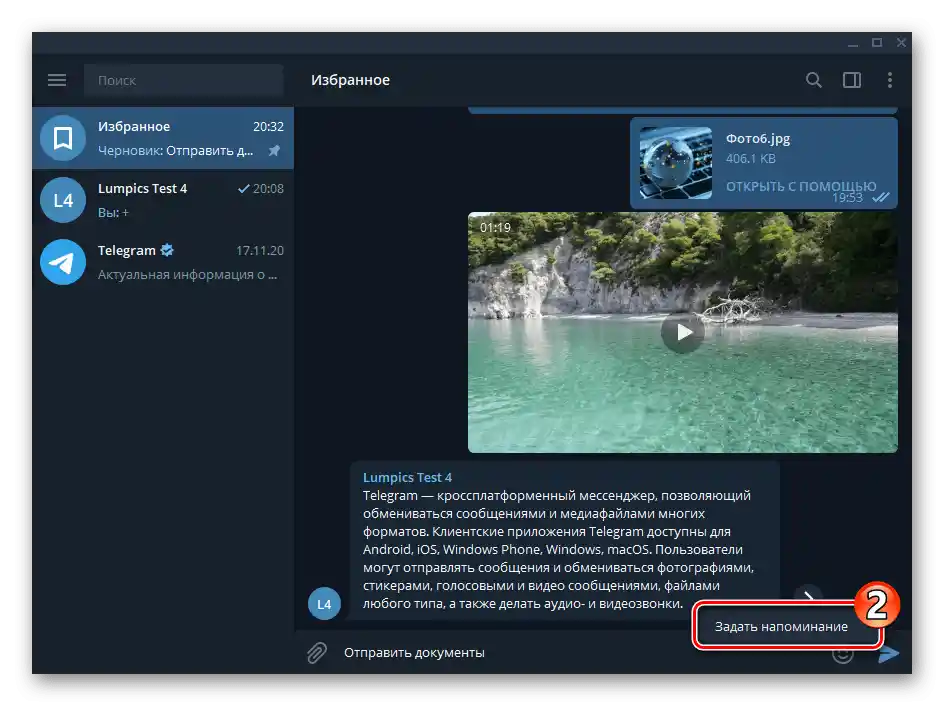This screenshot has height=706, width=944.
Task: Click the message input field
Action: tap(578, 652)
